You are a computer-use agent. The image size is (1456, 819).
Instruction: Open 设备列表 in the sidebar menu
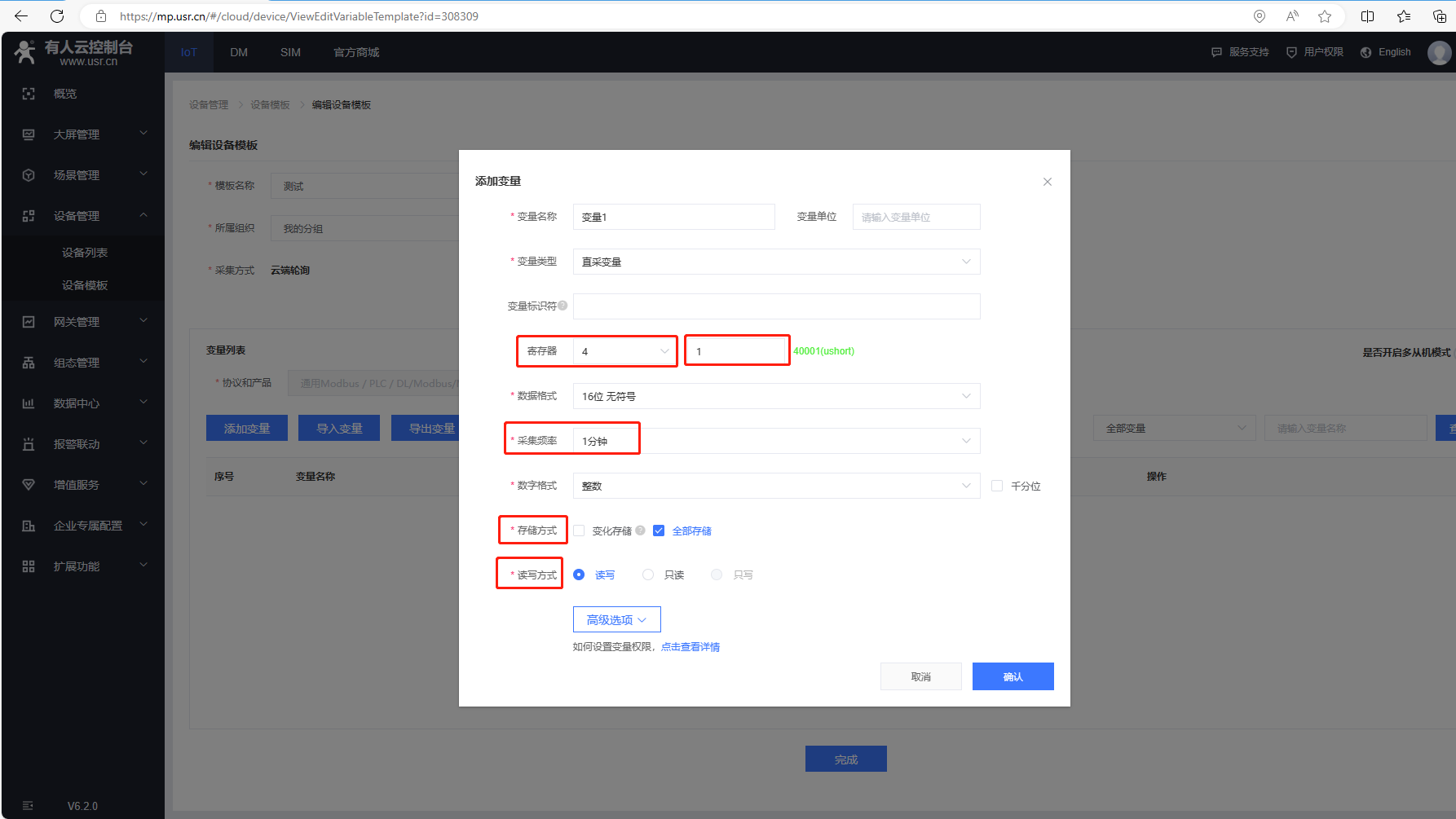pyautogui.click(x=85, y=253)
